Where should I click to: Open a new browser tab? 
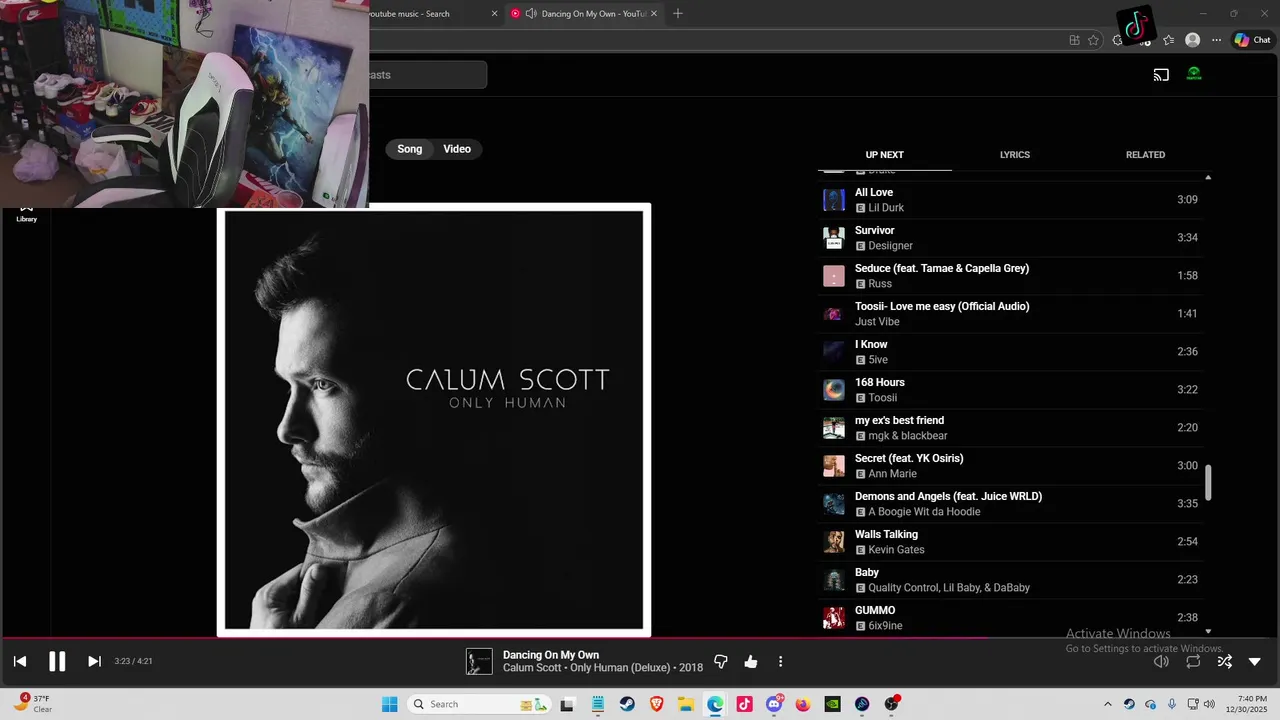678,14
